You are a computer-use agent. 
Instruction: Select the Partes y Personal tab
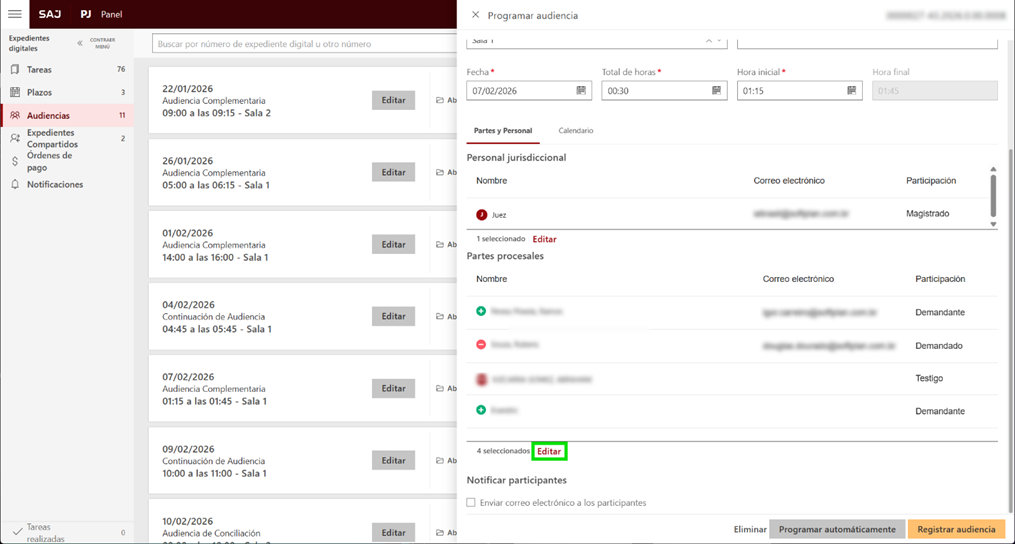pyautogui.click(x=503, y=131)
